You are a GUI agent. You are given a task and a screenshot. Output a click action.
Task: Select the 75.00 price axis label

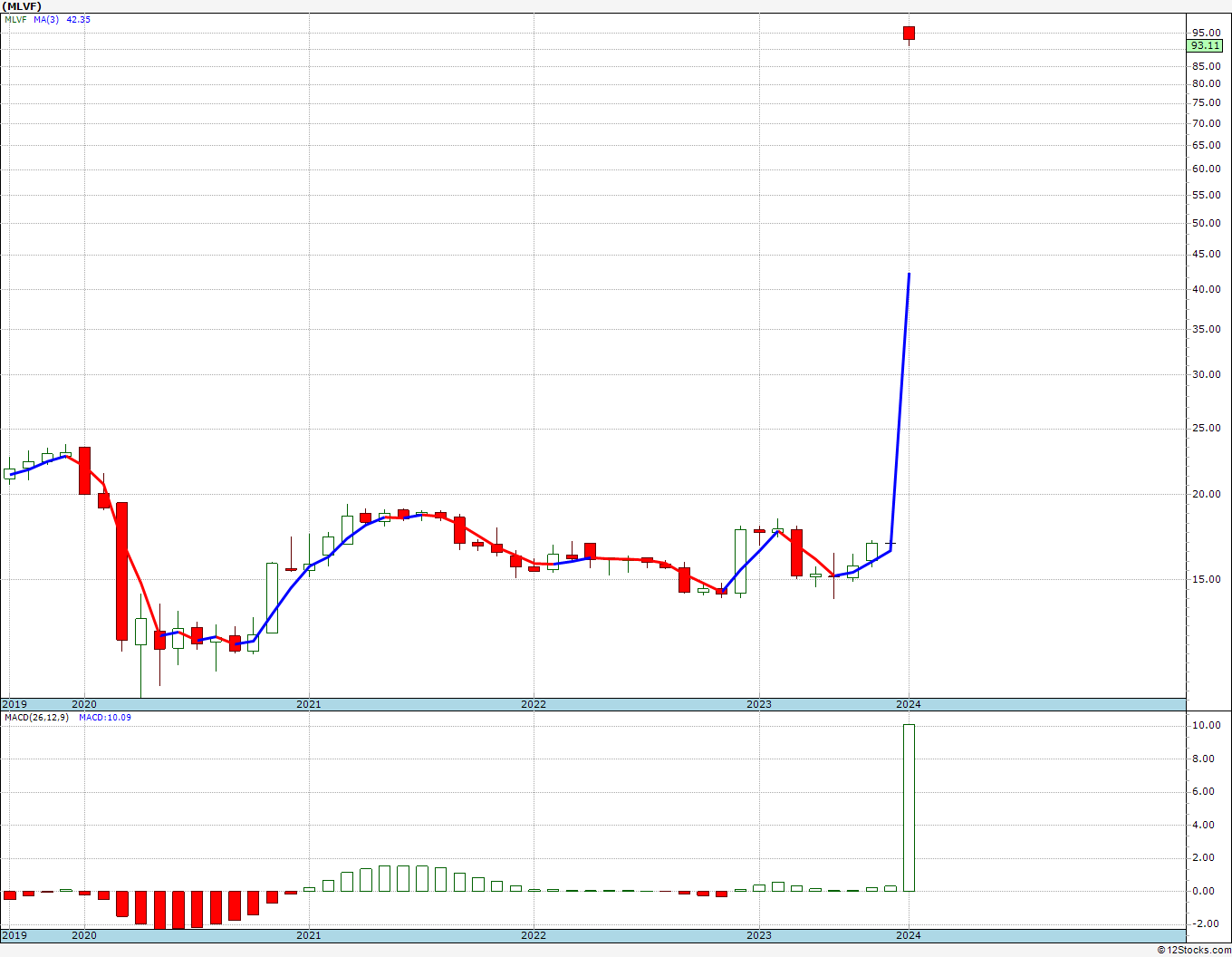pos(1206,103)
